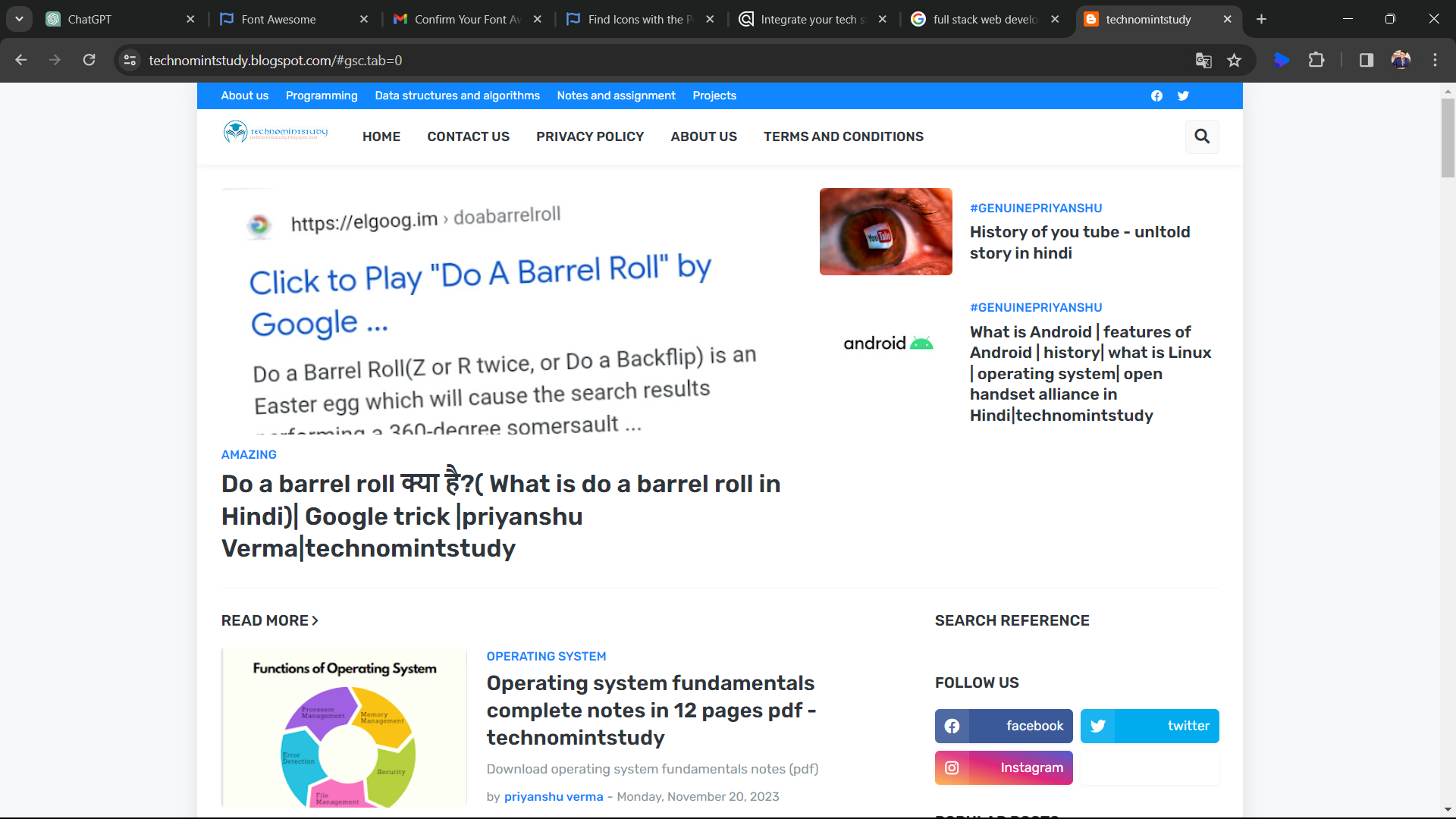Open Notes and assignment menu
The width and height of the screenshot is (1456, 819).
(x=616, y=96)
